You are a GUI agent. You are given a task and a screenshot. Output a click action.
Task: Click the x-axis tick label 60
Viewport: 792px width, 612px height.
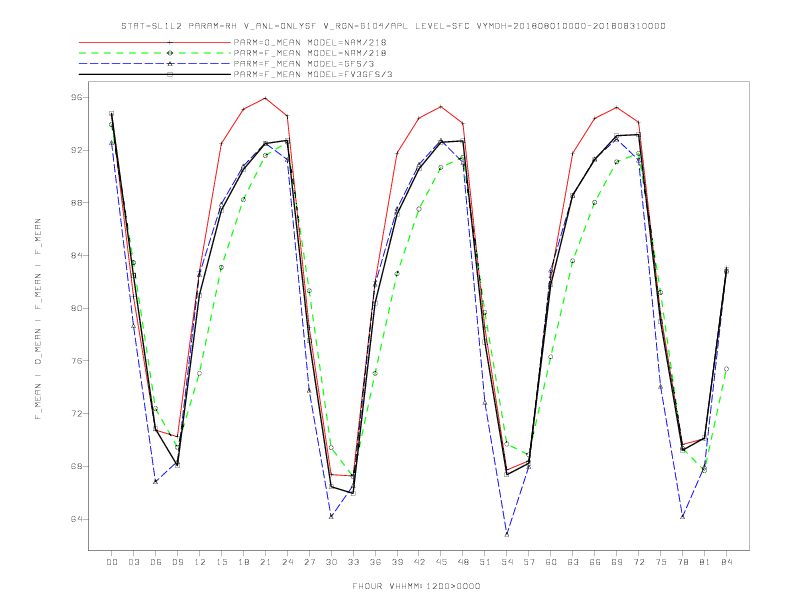tap(551, 562)
